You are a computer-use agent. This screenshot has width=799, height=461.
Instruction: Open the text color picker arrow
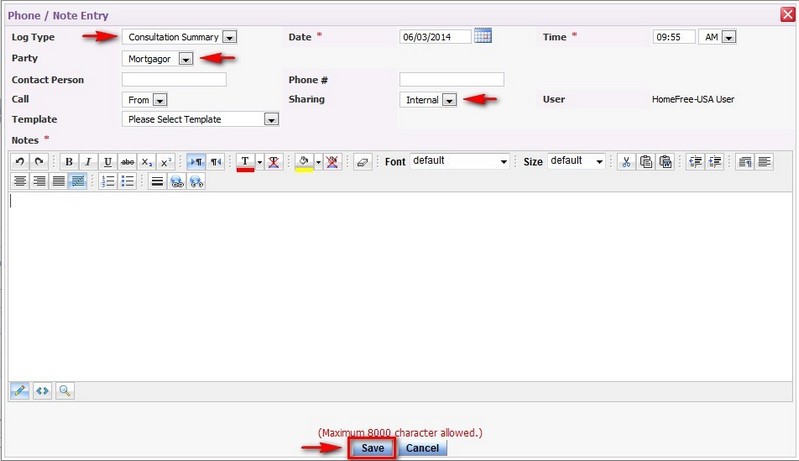(259, 162)
